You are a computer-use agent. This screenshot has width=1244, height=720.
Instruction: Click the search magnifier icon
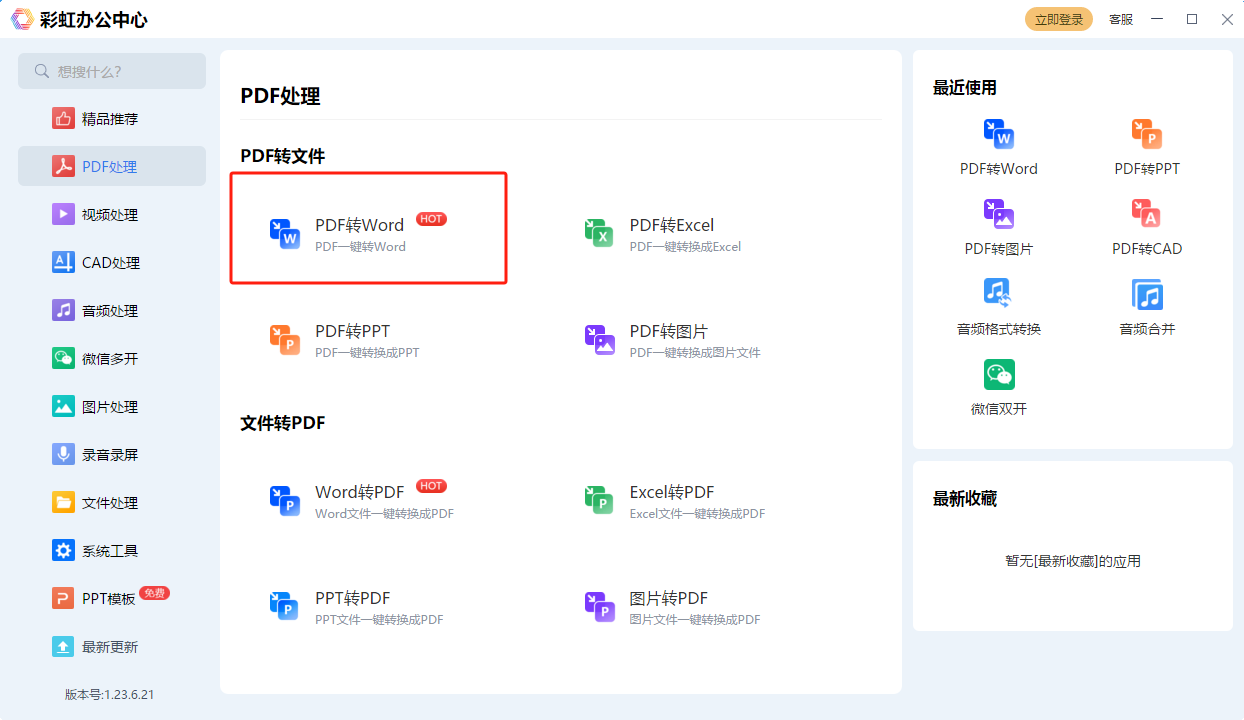point(42,71)
